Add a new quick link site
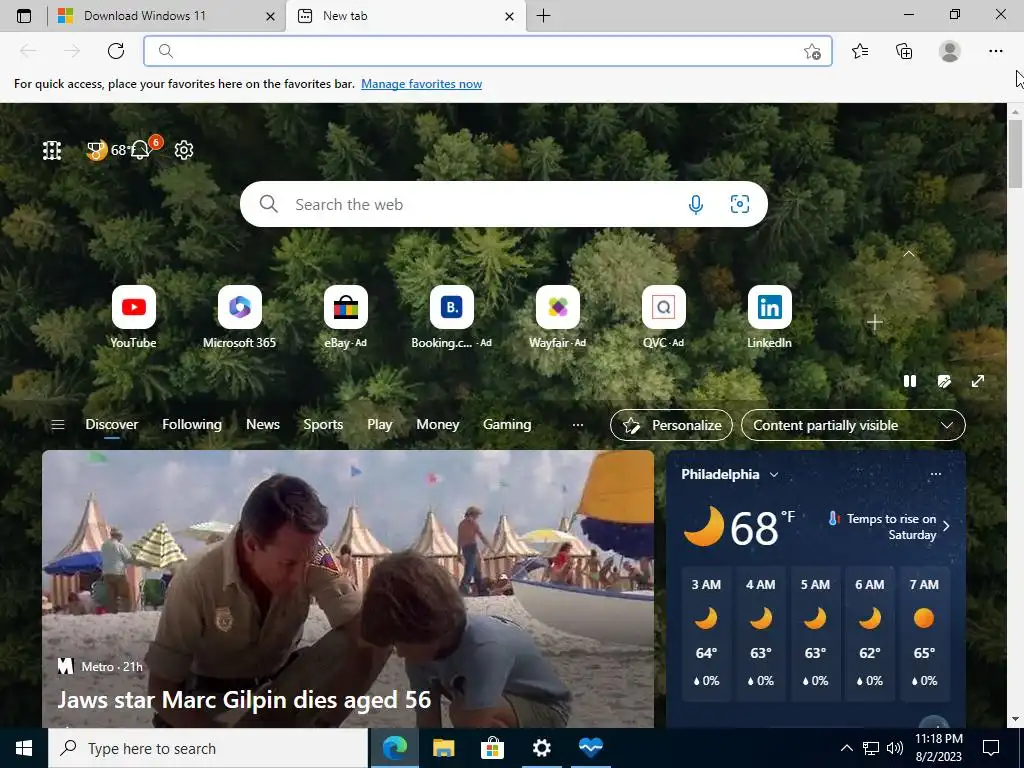 (874, 323)
